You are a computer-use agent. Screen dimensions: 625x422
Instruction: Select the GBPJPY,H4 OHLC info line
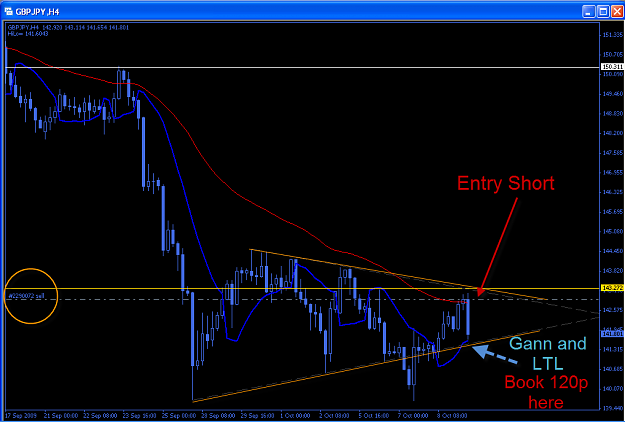pos(67,27)
